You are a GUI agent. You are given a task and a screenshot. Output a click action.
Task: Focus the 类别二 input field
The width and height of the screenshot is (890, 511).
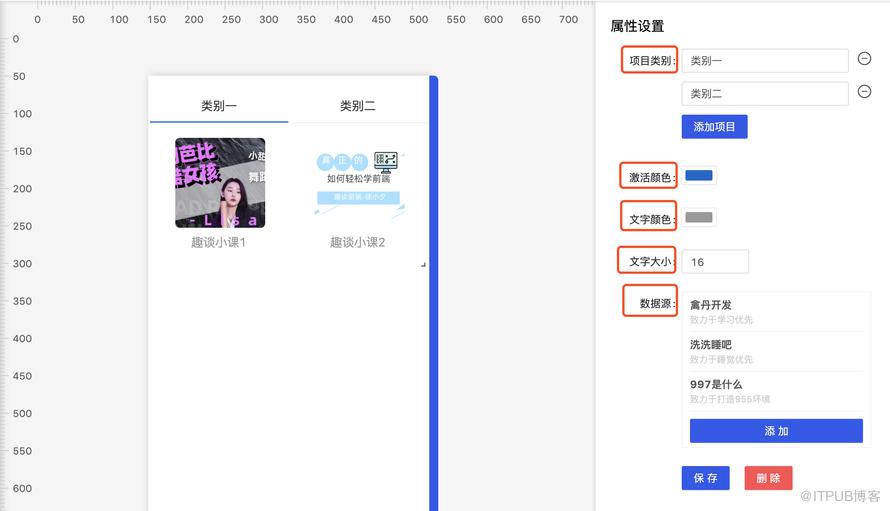[765, 94]
